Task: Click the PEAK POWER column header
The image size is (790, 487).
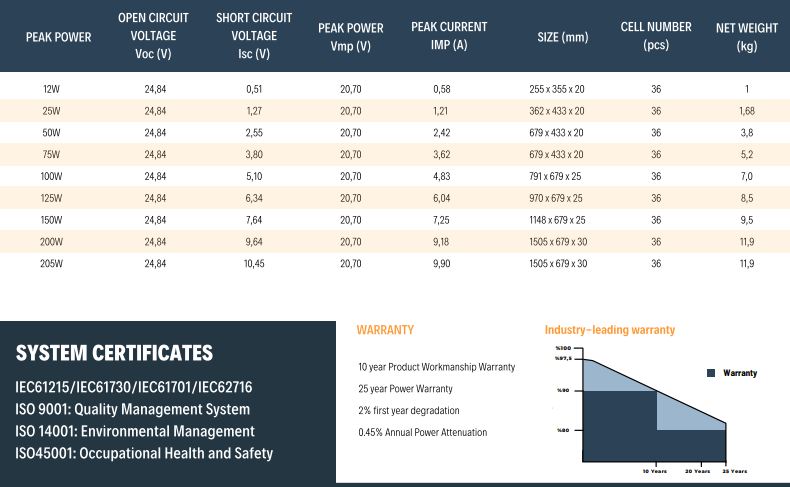Action: point(58,37)
